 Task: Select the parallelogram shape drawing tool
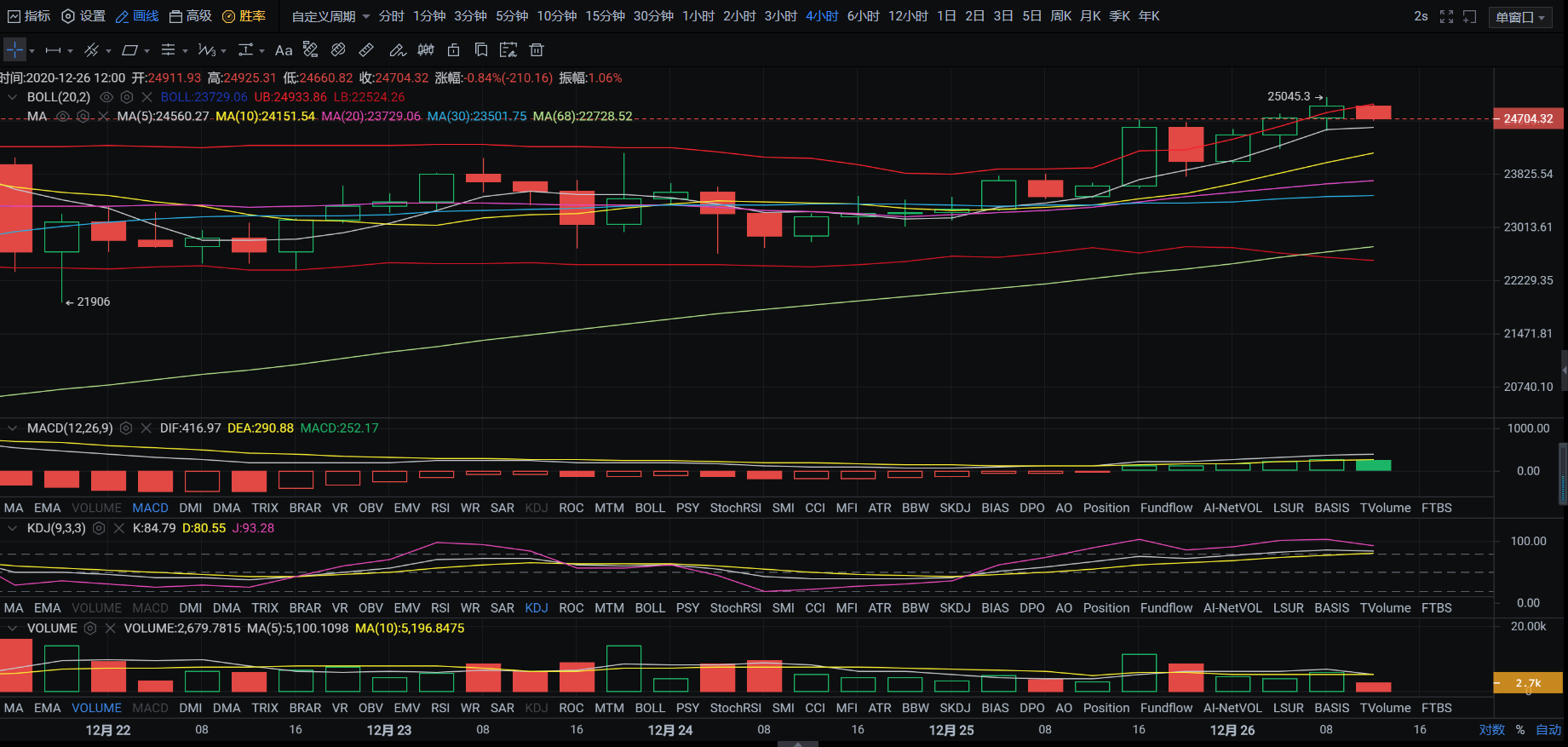click(x=129, y=50)
